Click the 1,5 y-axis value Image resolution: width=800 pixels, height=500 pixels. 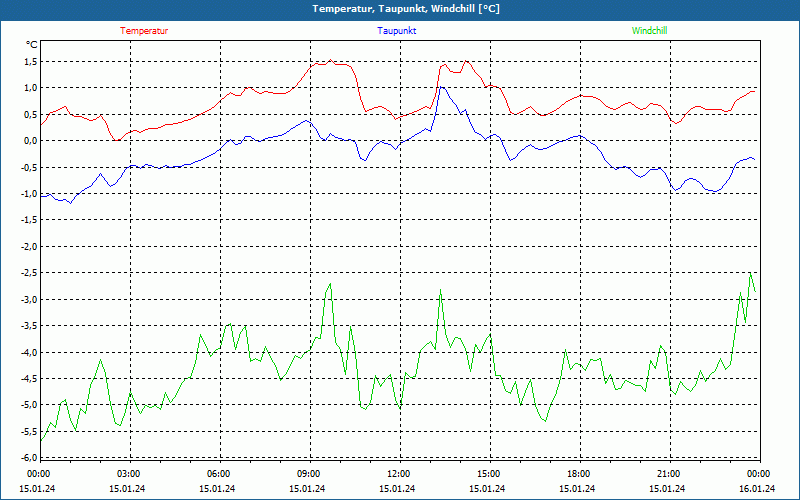click(31, 62)
